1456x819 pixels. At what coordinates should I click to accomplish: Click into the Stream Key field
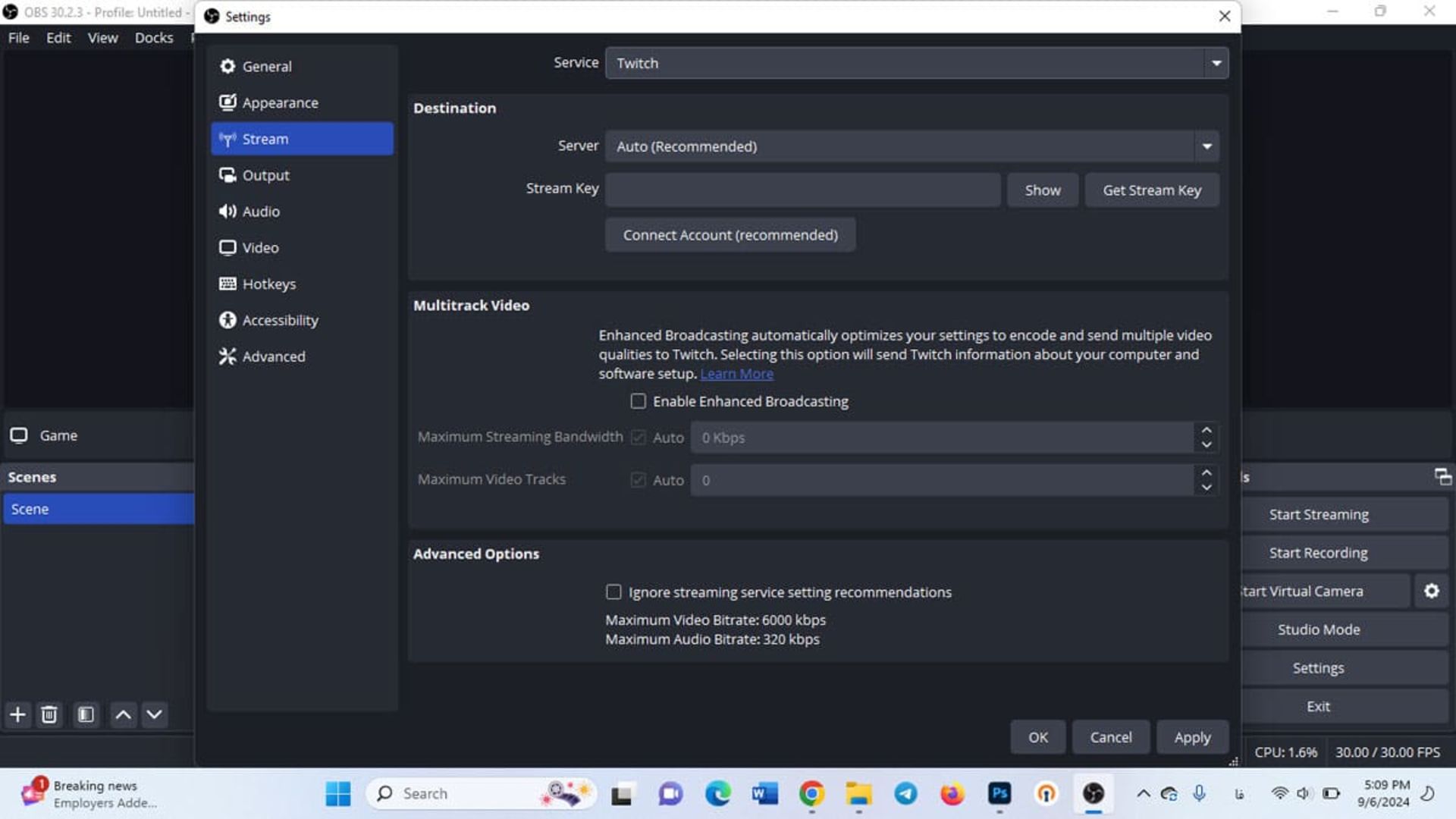coord(802,190)
